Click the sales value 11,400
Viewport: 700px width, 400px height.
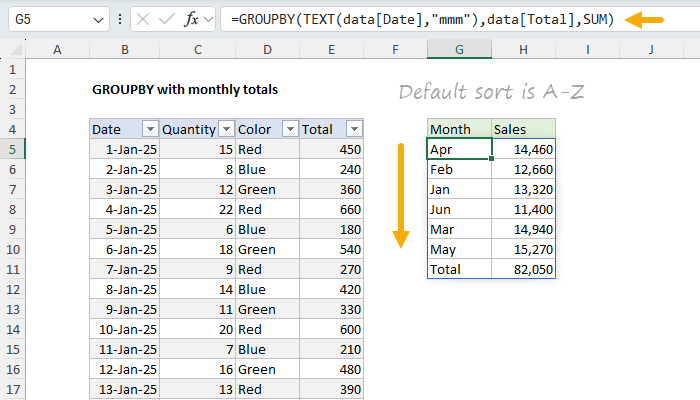click(523, 209)
